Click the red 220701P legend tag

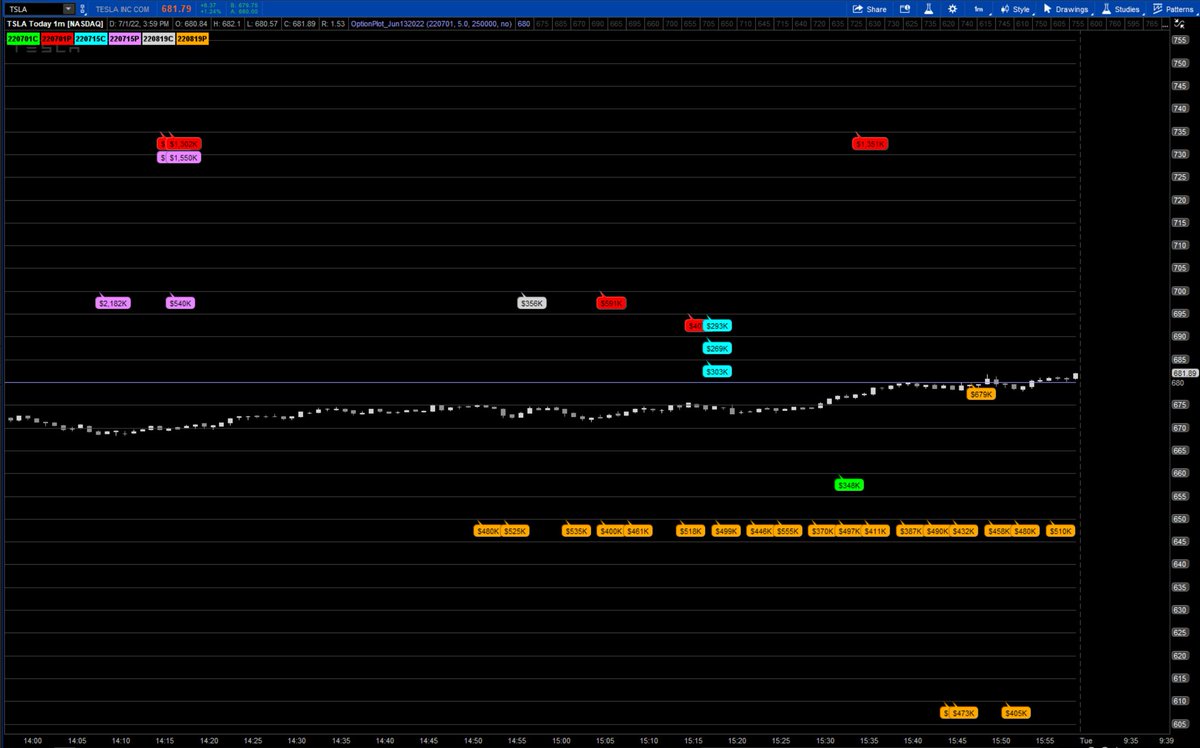(x=55, y=38)
